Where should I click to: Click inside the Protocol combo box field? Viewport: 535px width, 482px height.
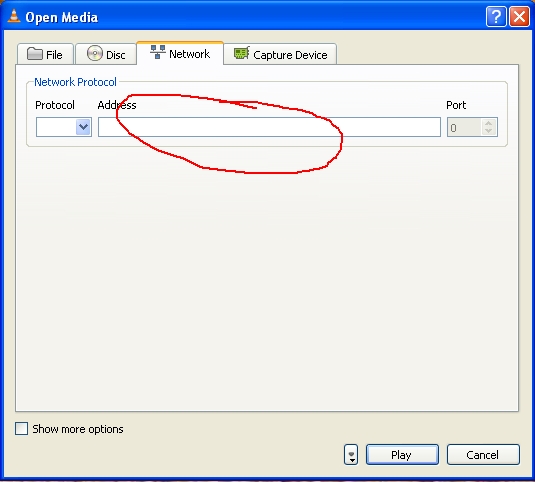[56, 127]
